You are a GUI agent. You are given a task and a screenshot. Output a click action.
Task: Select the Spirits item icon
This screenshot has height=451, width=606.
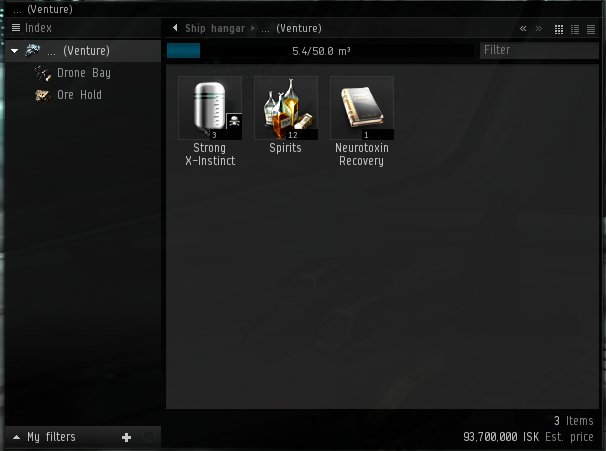pos(286,108)
